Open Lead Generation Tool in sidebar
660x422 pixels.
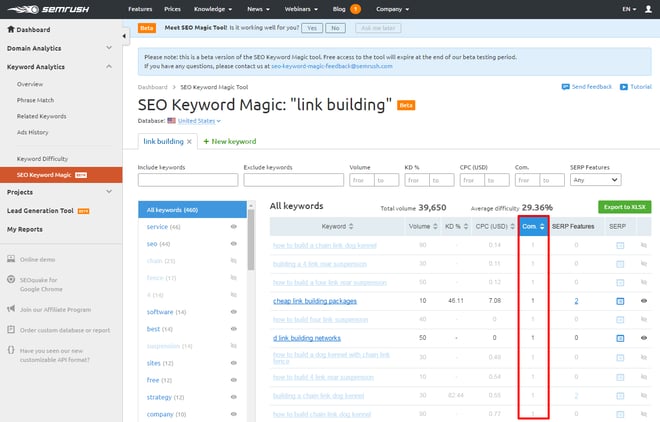(x=40, y=211)
